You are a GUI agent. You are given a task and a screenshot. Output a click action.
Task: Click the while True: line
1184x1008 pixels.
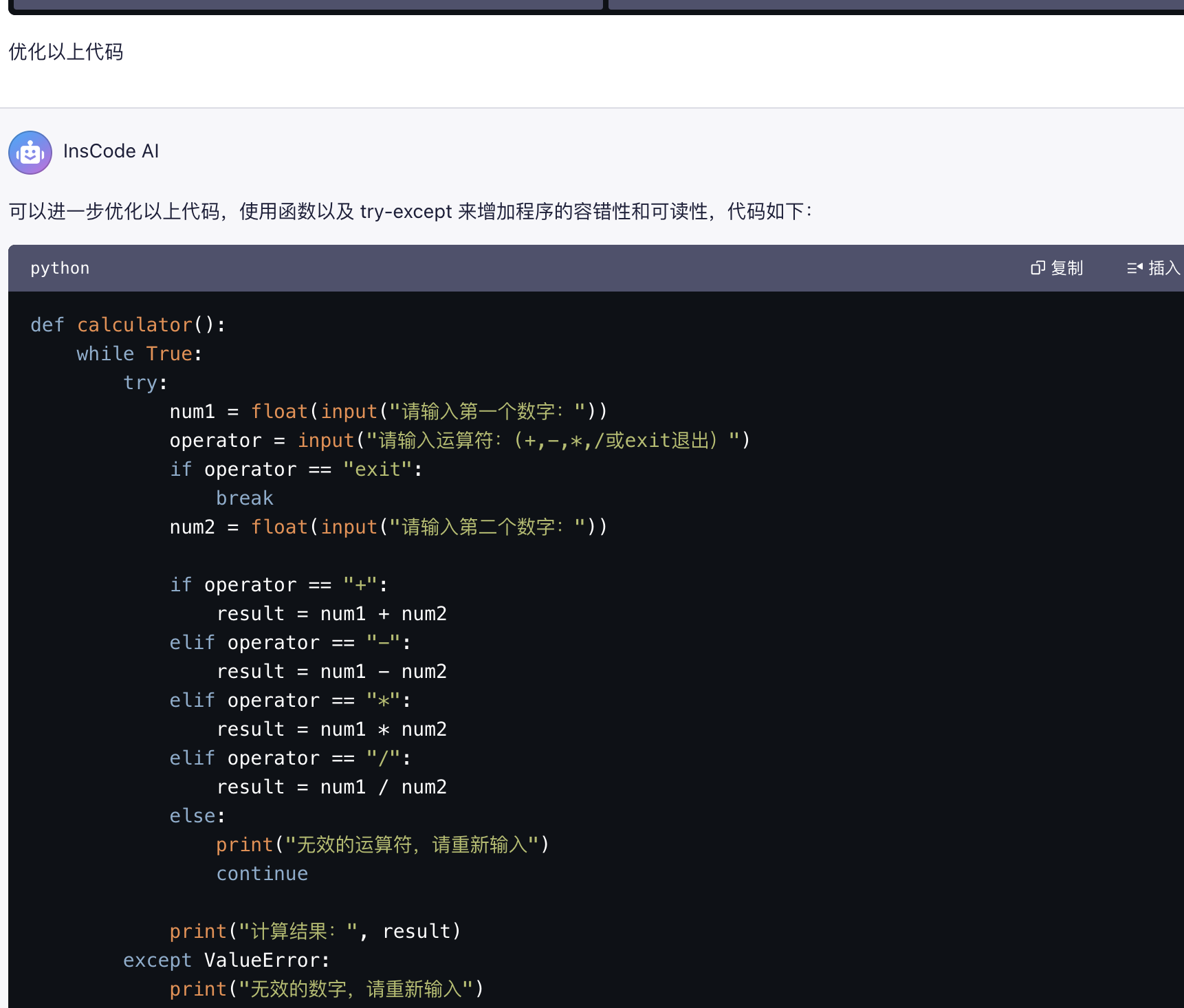click(x=140, y=353)
